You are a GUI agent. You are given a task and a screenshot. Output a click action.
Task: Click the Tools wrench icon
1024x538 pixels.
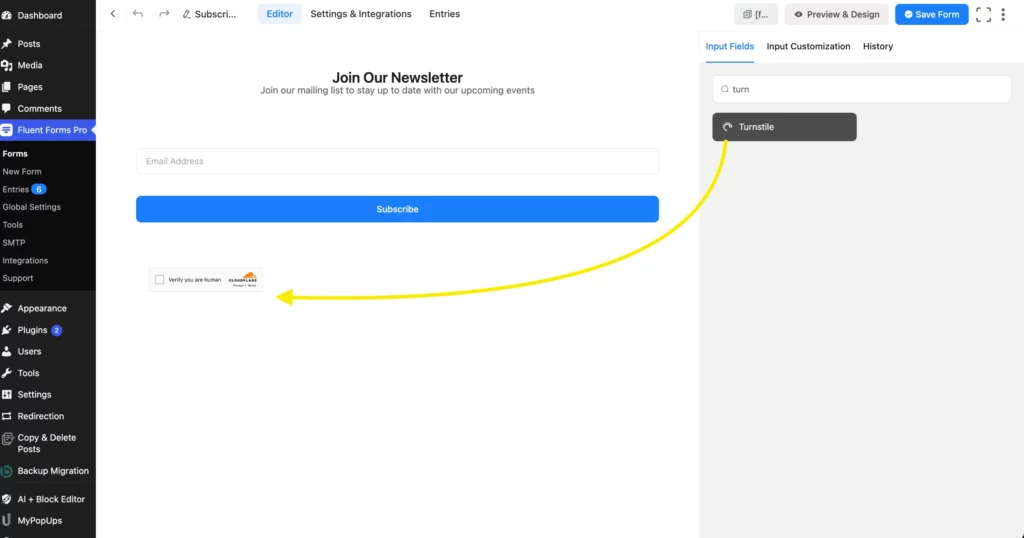coord(7,373)
